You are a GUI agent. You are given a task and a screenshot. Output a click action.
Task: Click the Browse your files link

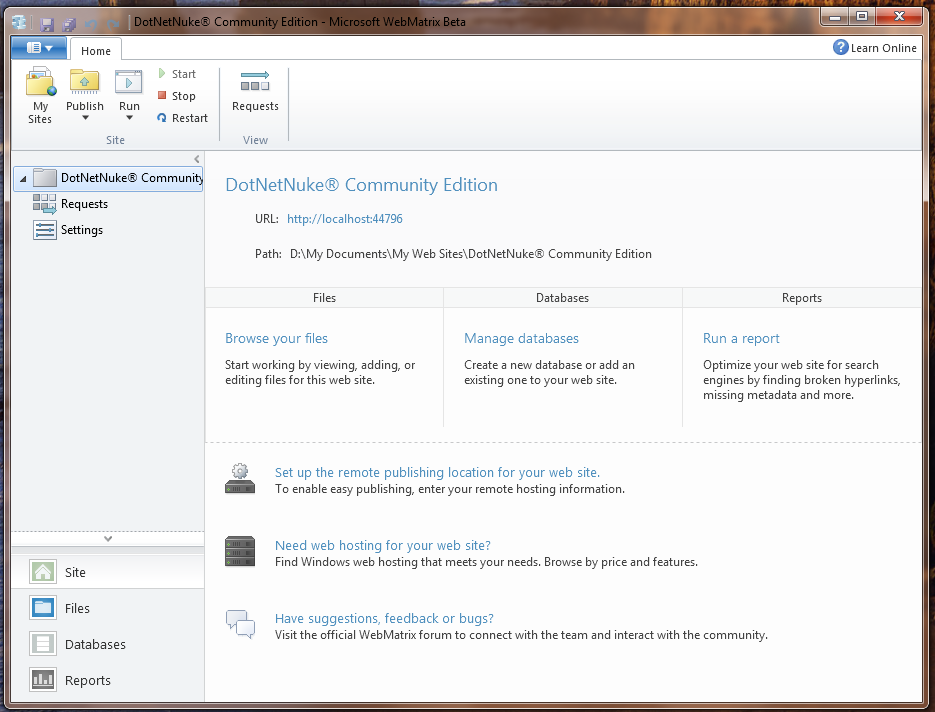[276, 339]
